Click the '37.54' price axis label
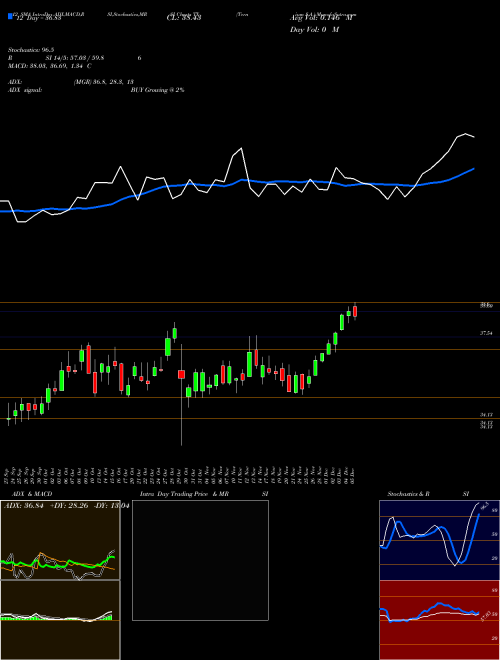The image size is (500, 660). click(487, 333)
